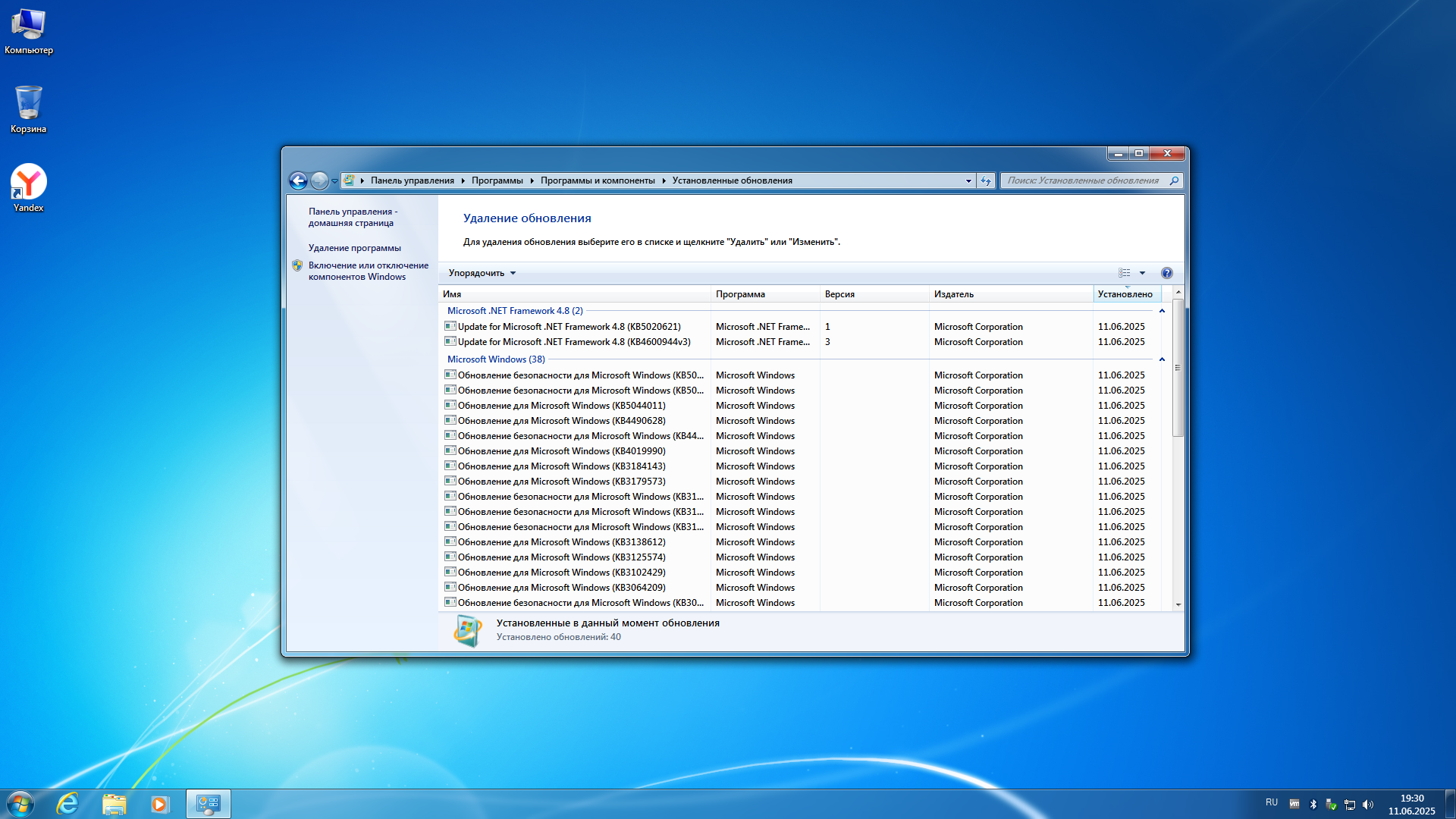
Task: Expand arrow after Программы и компоненты breadcrumb
Action: click(664, 180)
